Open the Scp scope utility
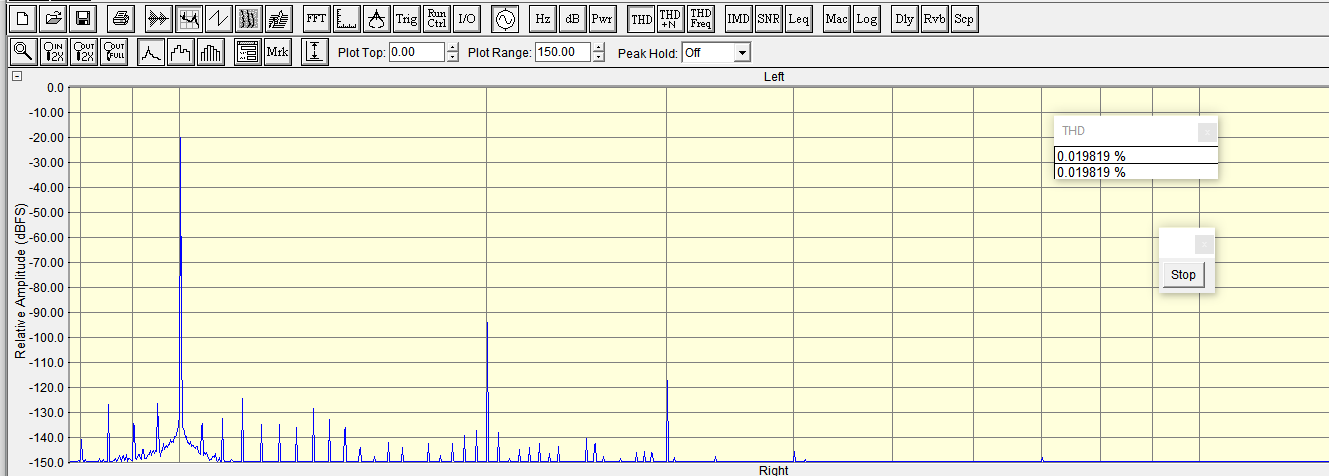Image resolution: width=1329 pixels, height=476 pixels. point(964,18)
